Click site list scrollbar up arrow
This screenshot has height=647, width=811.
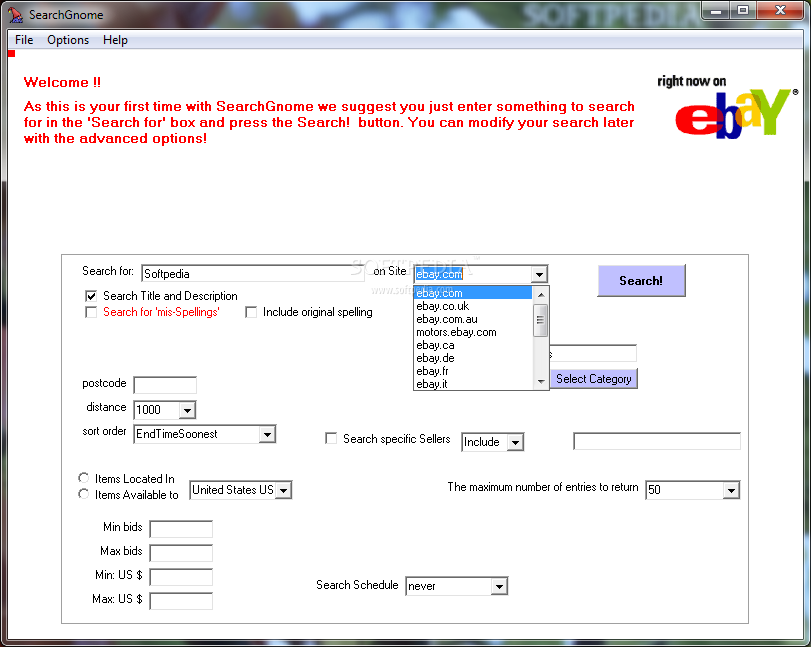pos(540,294)
